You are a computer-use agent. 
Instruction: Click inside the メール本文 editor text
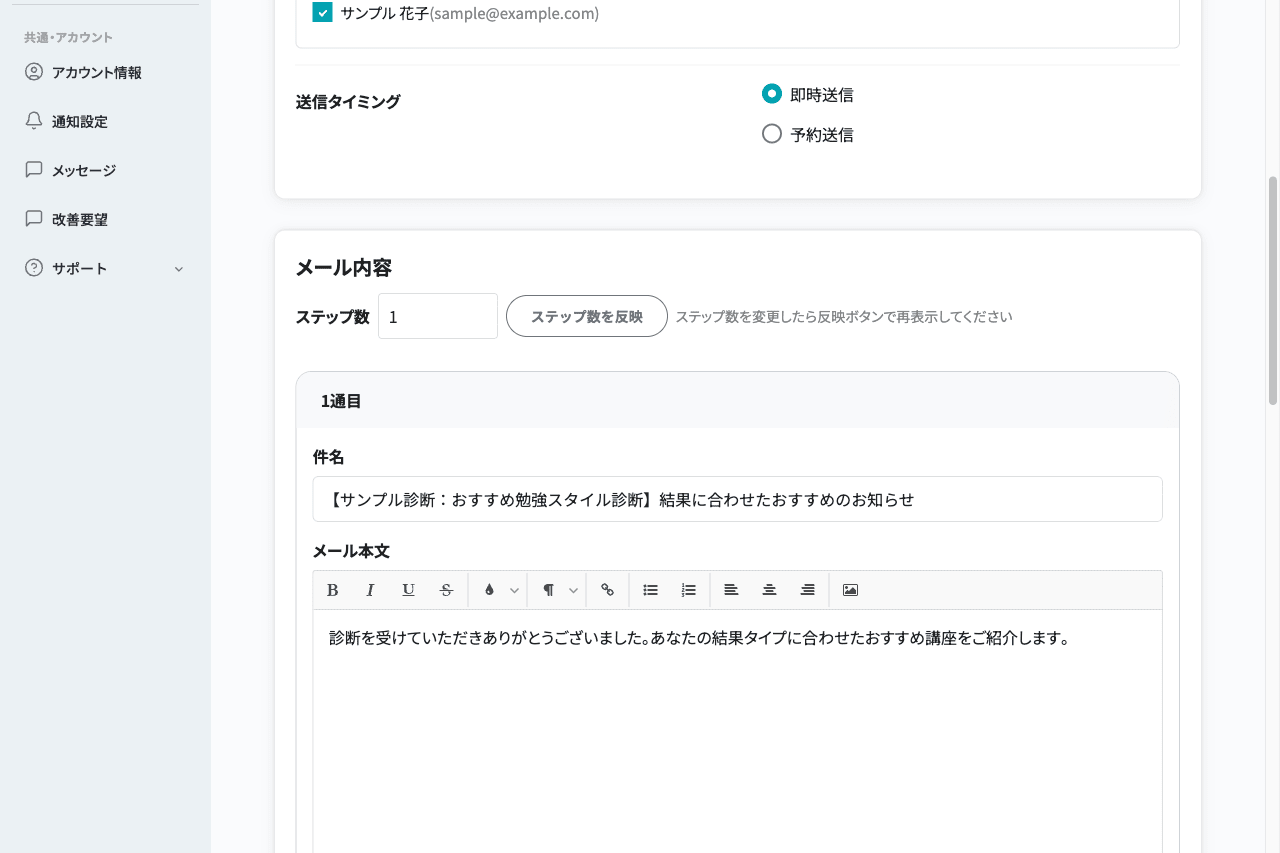point(700,638)
